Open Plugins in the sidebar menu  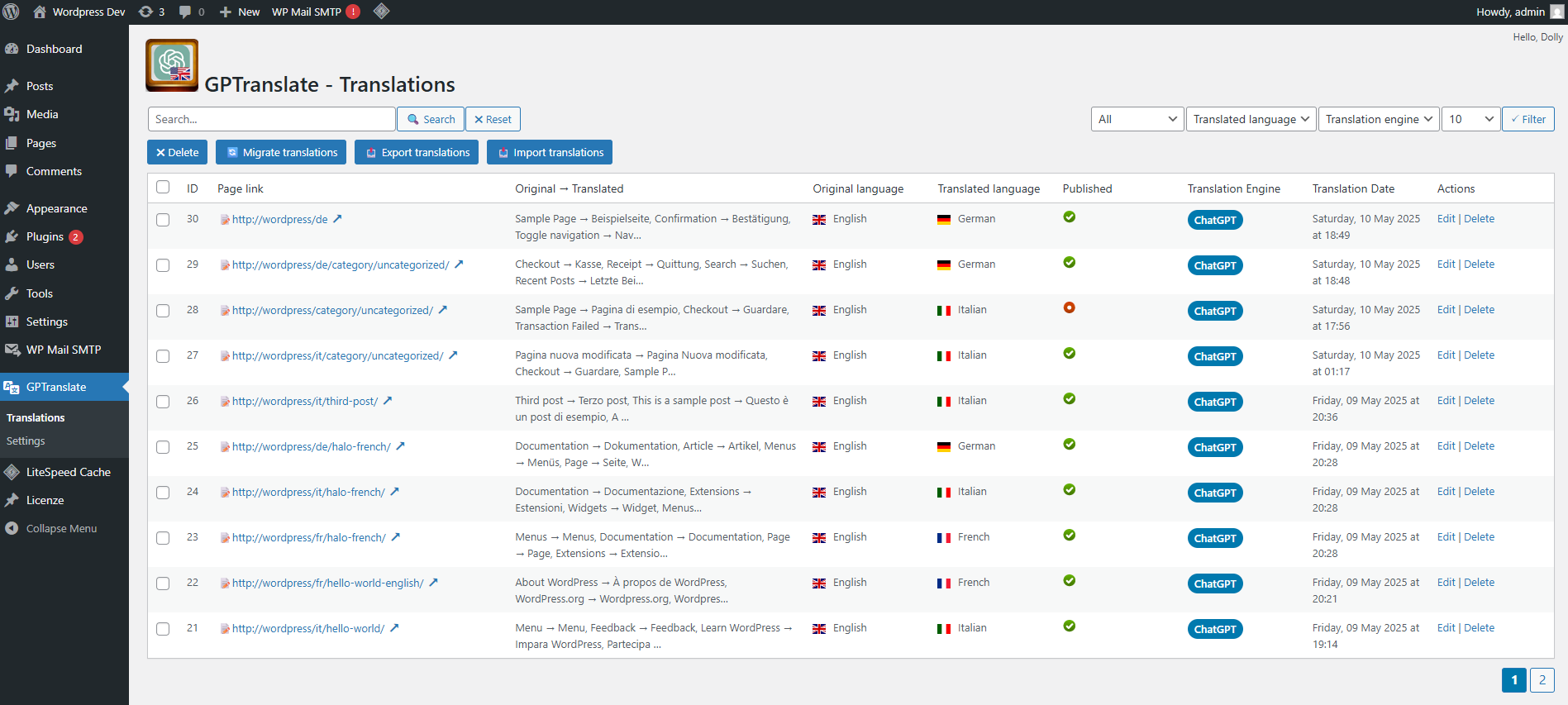tap(45, 236)
